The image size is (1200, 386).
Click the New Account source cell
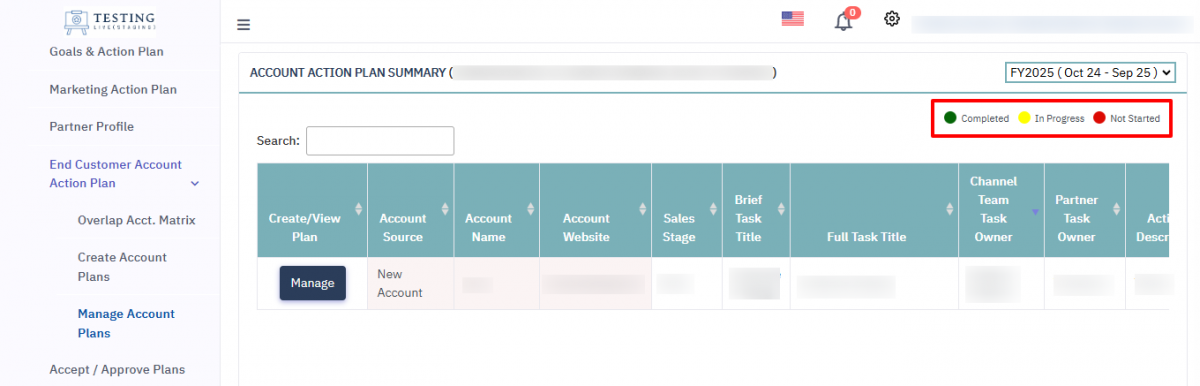pos(410,283)
